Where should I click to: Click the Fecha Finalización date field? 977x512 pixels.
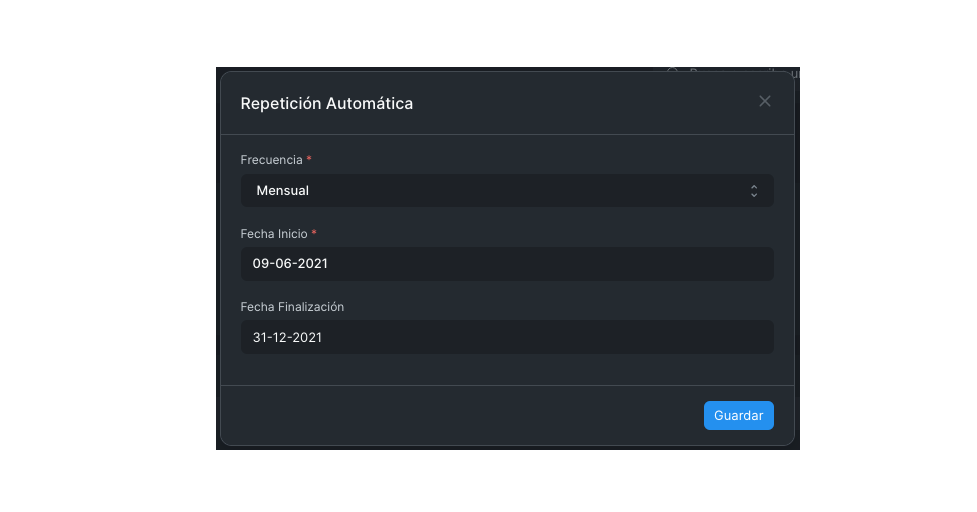point(506,337)
